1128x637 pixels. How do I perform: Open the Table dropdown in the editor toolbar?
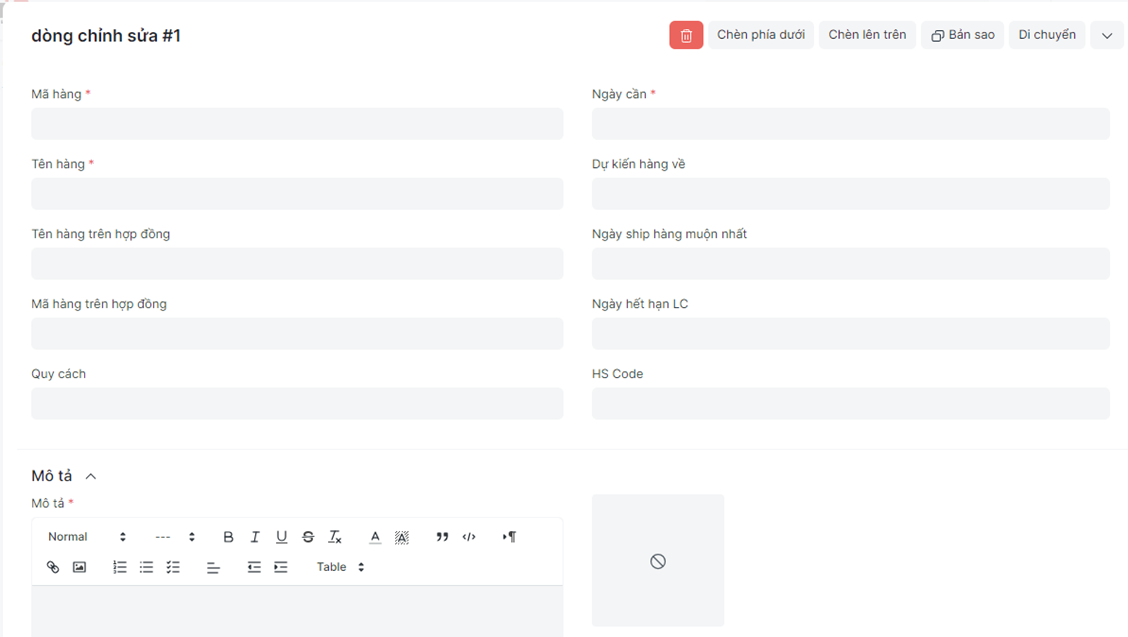click(x=340, y=567)
